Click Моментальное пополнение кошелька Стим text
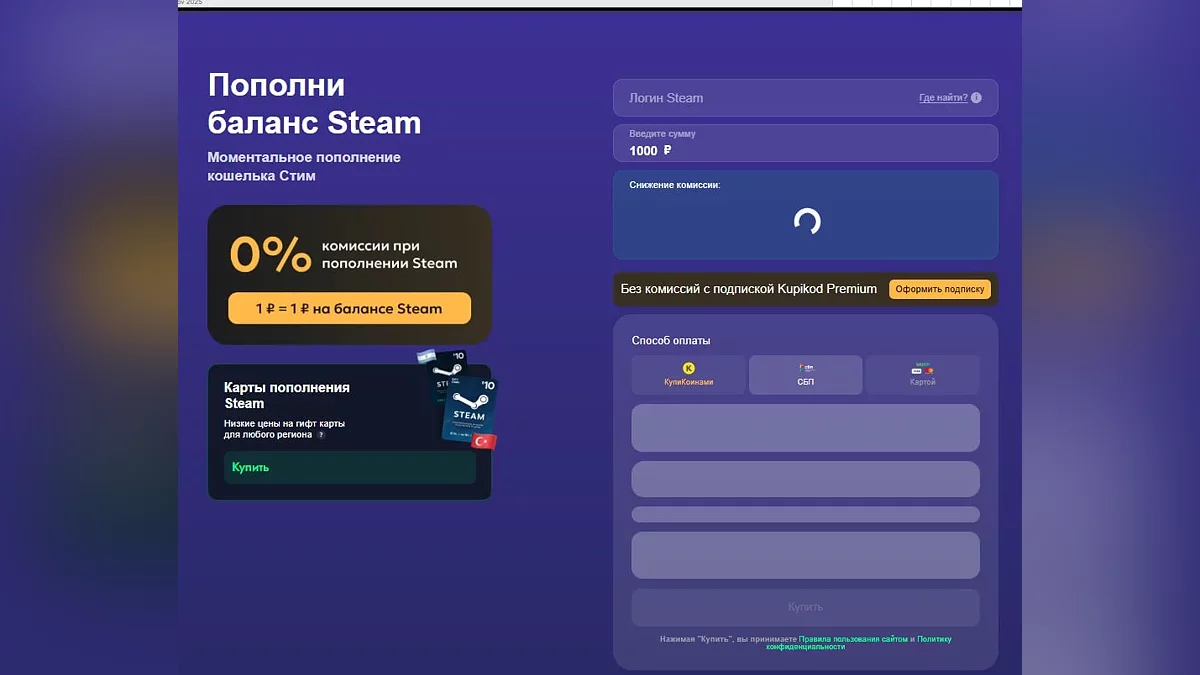1200x675 pixels. click(x=304, y=166)
